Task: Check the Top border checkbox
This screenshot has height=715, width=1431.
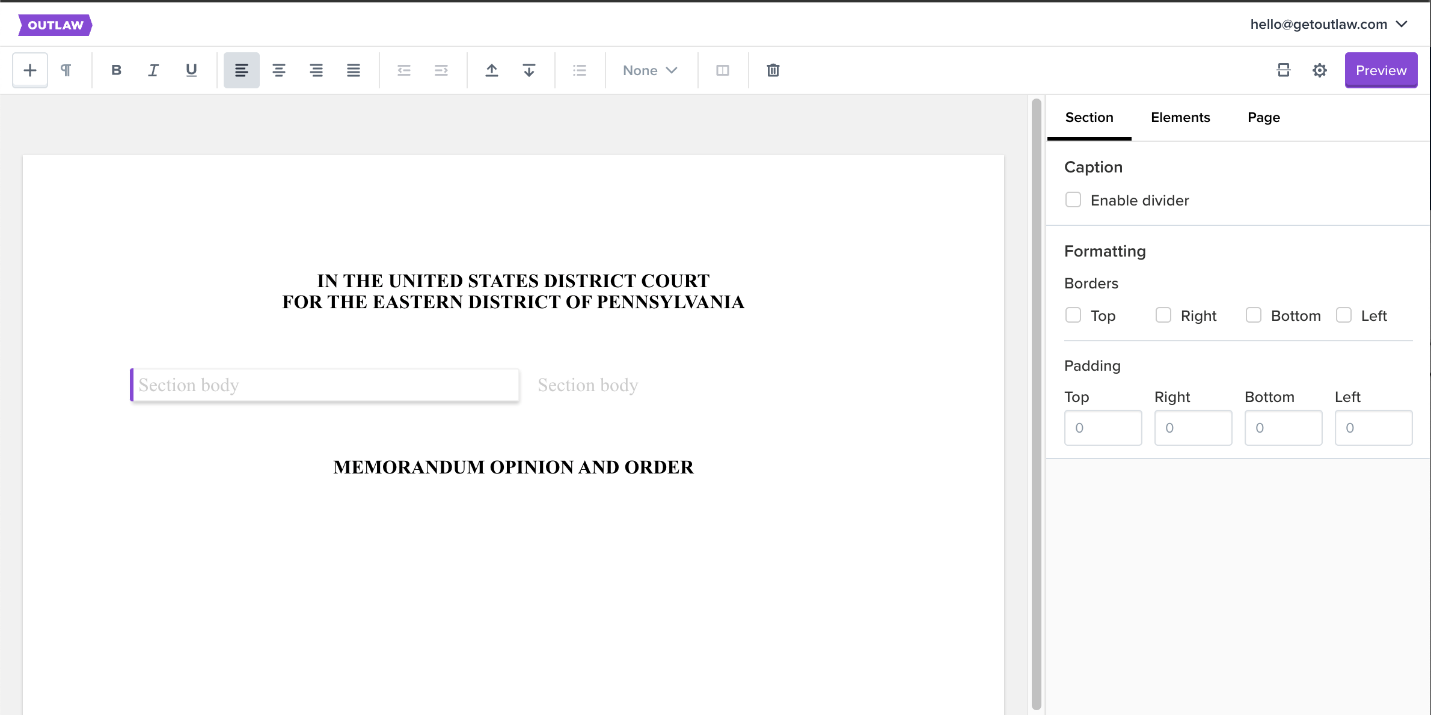Action: pyautogui.click(x=1073, y=315)
